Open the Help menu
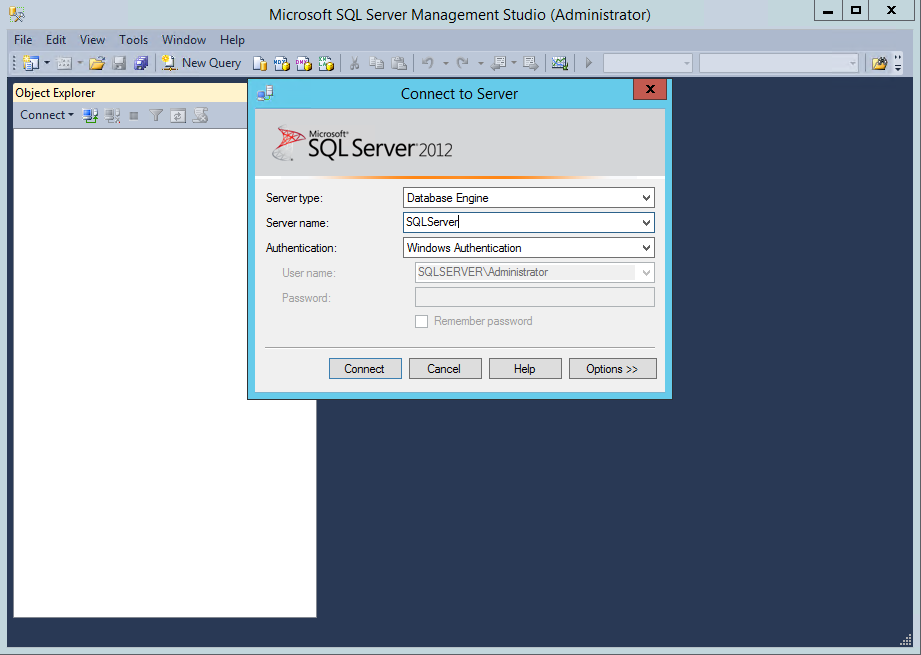 [x=232, y=40]
